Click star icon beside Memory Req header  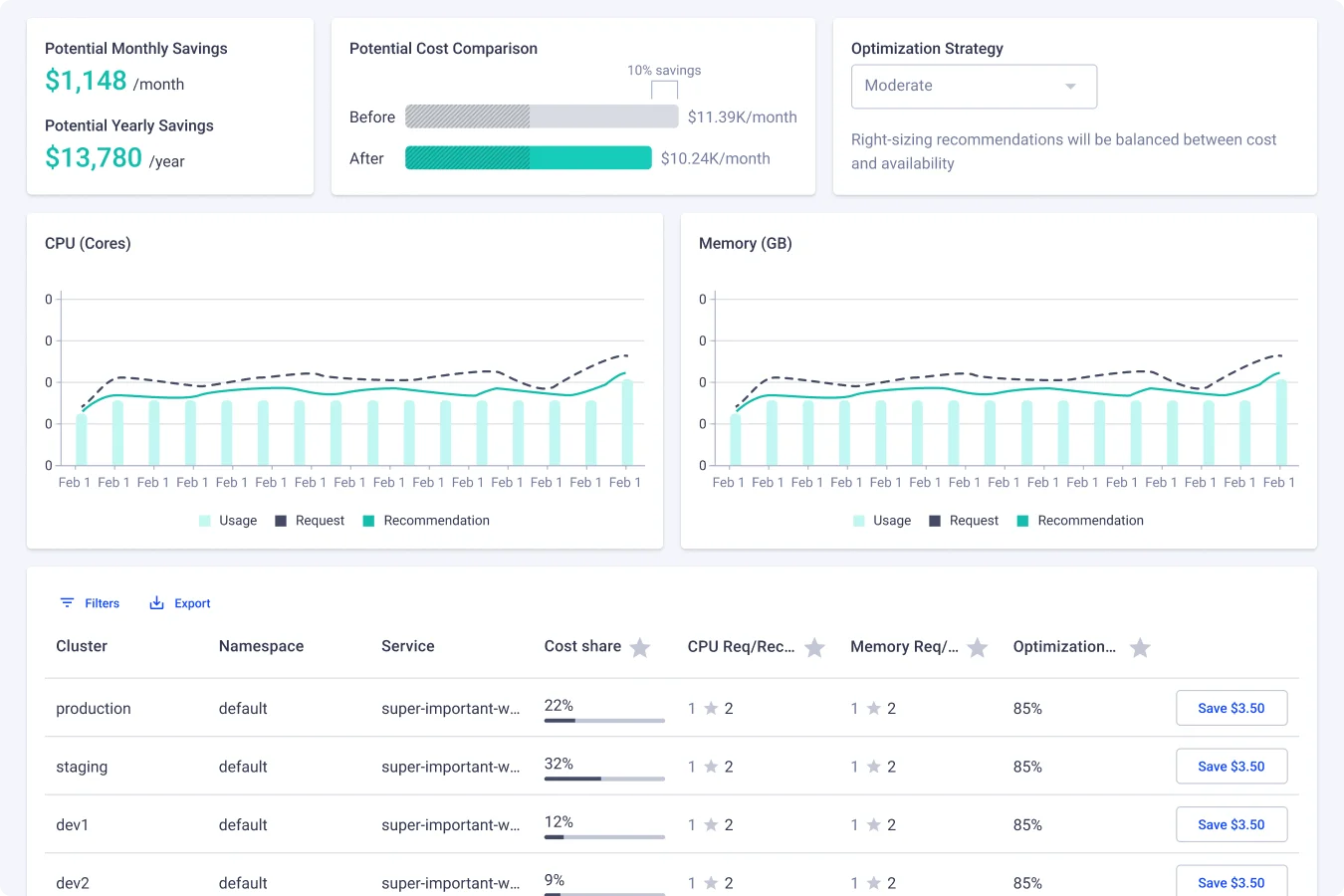pyautogui.click(x=978, y=648)
